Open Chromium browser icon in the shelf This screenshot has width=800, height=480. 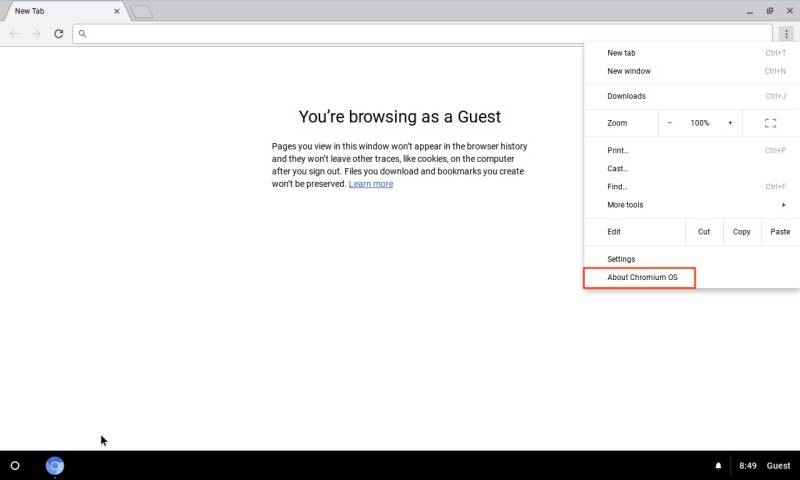(55, 466)
